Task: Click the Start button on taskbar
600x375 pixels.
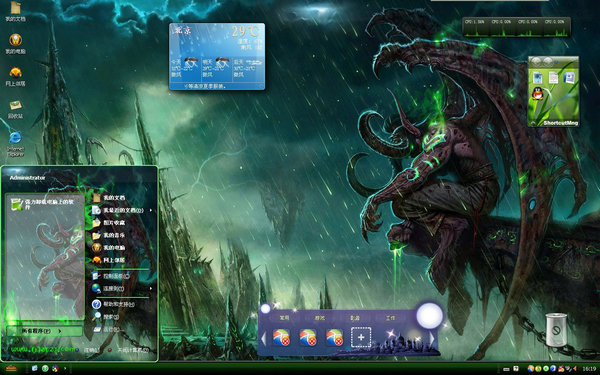Action: pos(11,368)
